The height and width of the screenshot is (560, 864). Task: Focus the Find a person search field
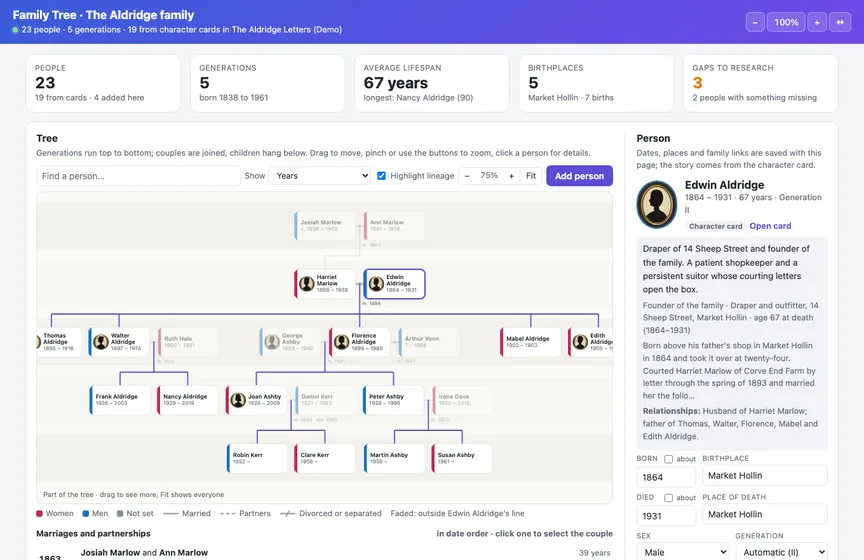click(x=138, y=176)
